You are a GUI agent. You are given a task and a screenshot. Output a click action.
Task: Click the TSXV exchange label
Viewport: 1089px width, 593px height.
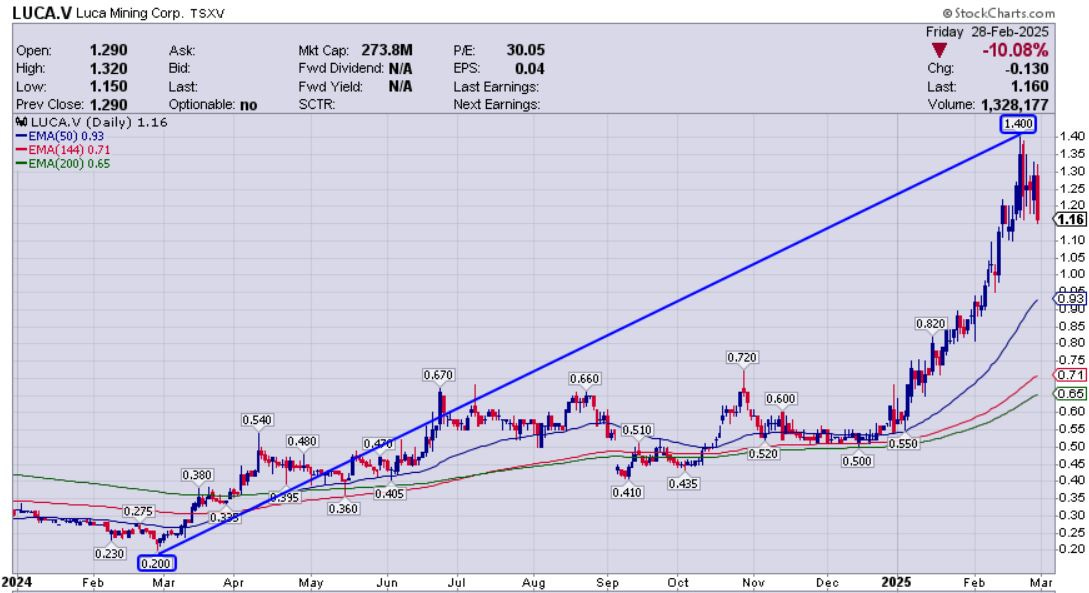tap(207, 13)
